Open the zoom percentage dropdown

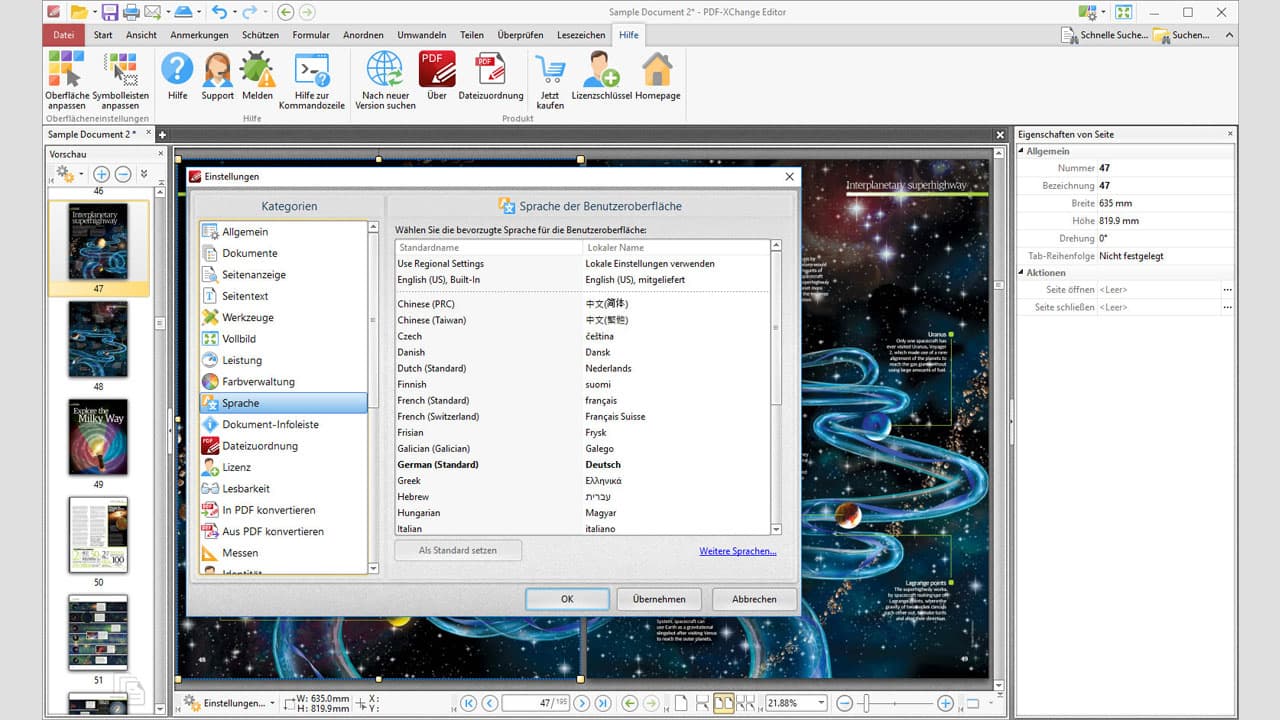(820, 702)
